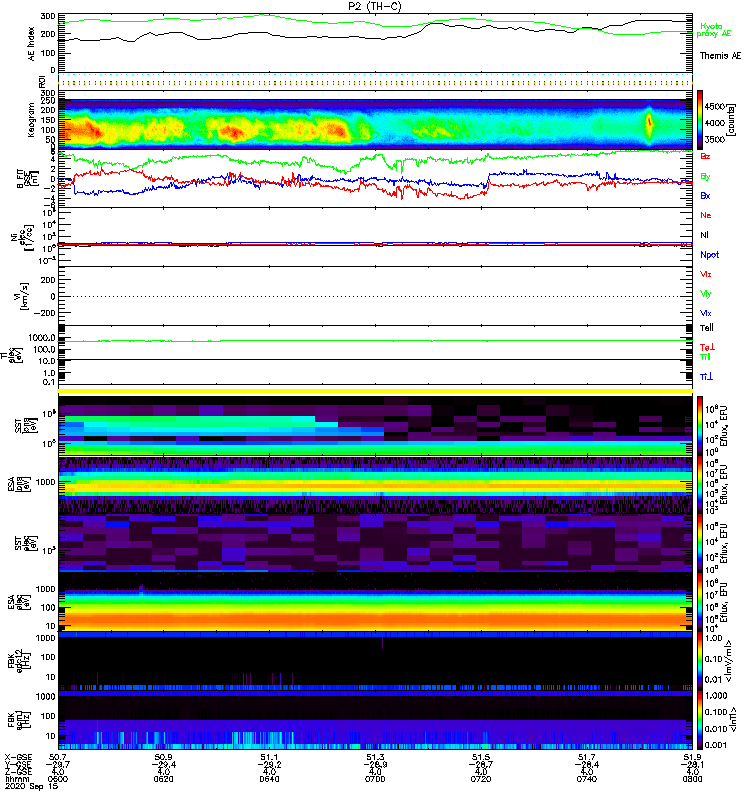Select the red Ne legend label
Image resolution: width=750 pixels, height=800 pixels.
pos(706,215)
